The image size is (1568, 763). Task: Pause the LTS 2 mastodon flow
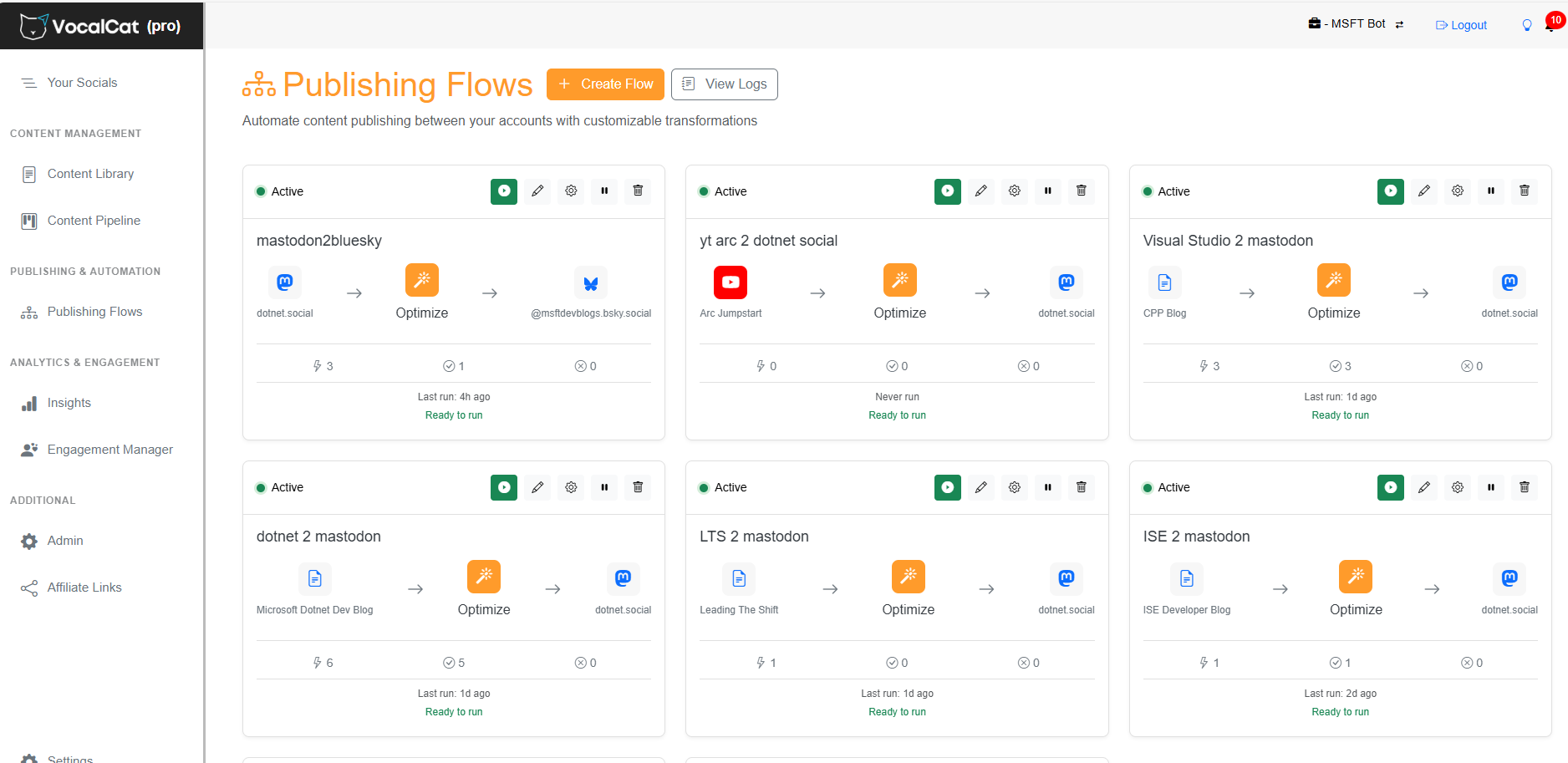point(1047,487)
